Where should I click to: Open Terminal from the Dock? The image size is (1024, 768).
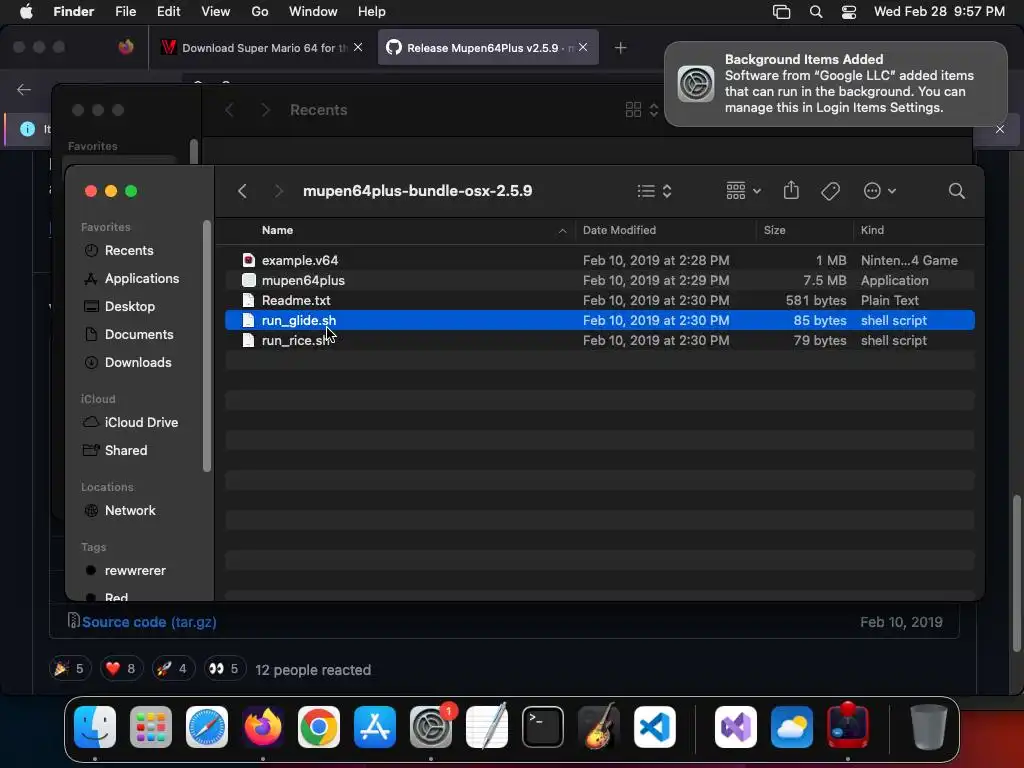pyautogui.click(x=543, y=727)
